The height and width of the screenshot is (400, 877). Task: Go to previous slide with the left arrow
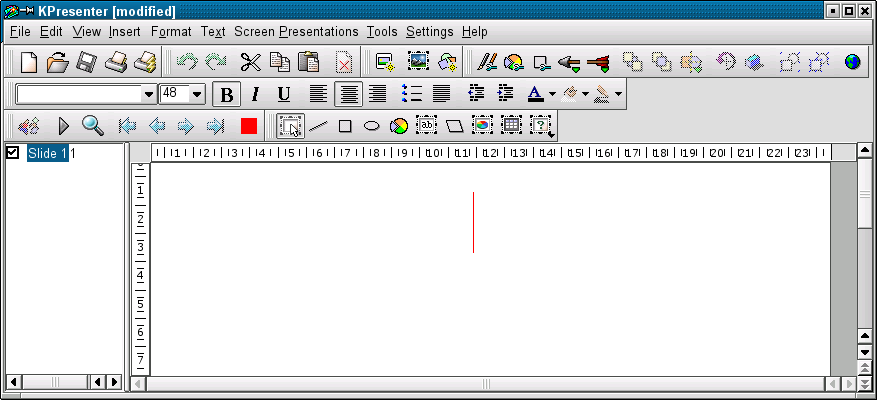tap(157, 126)
